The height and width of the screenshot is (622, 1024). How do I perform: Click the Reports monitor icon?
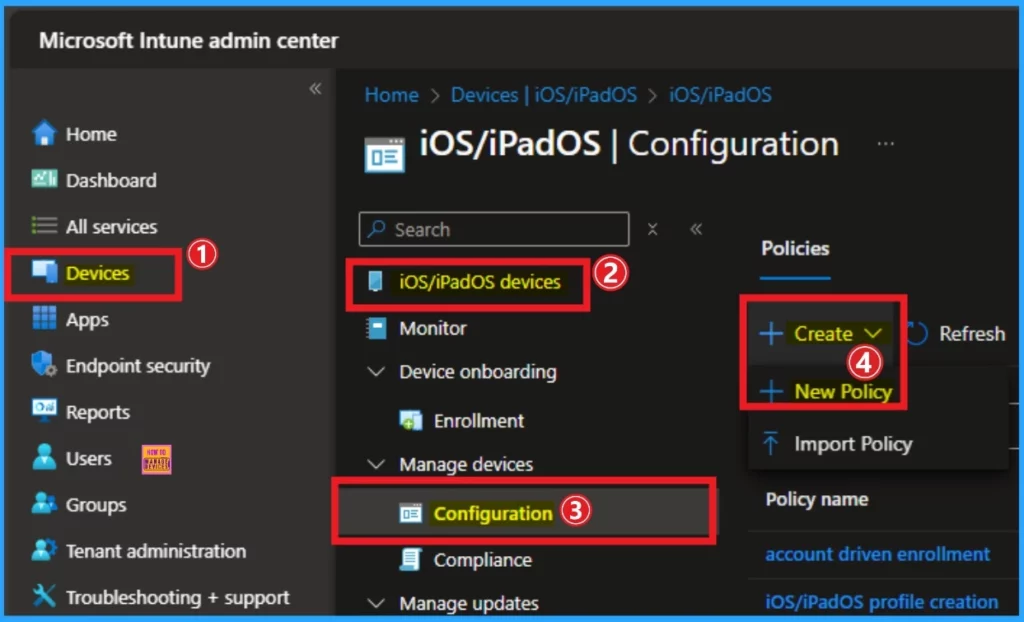pos(44,410)
